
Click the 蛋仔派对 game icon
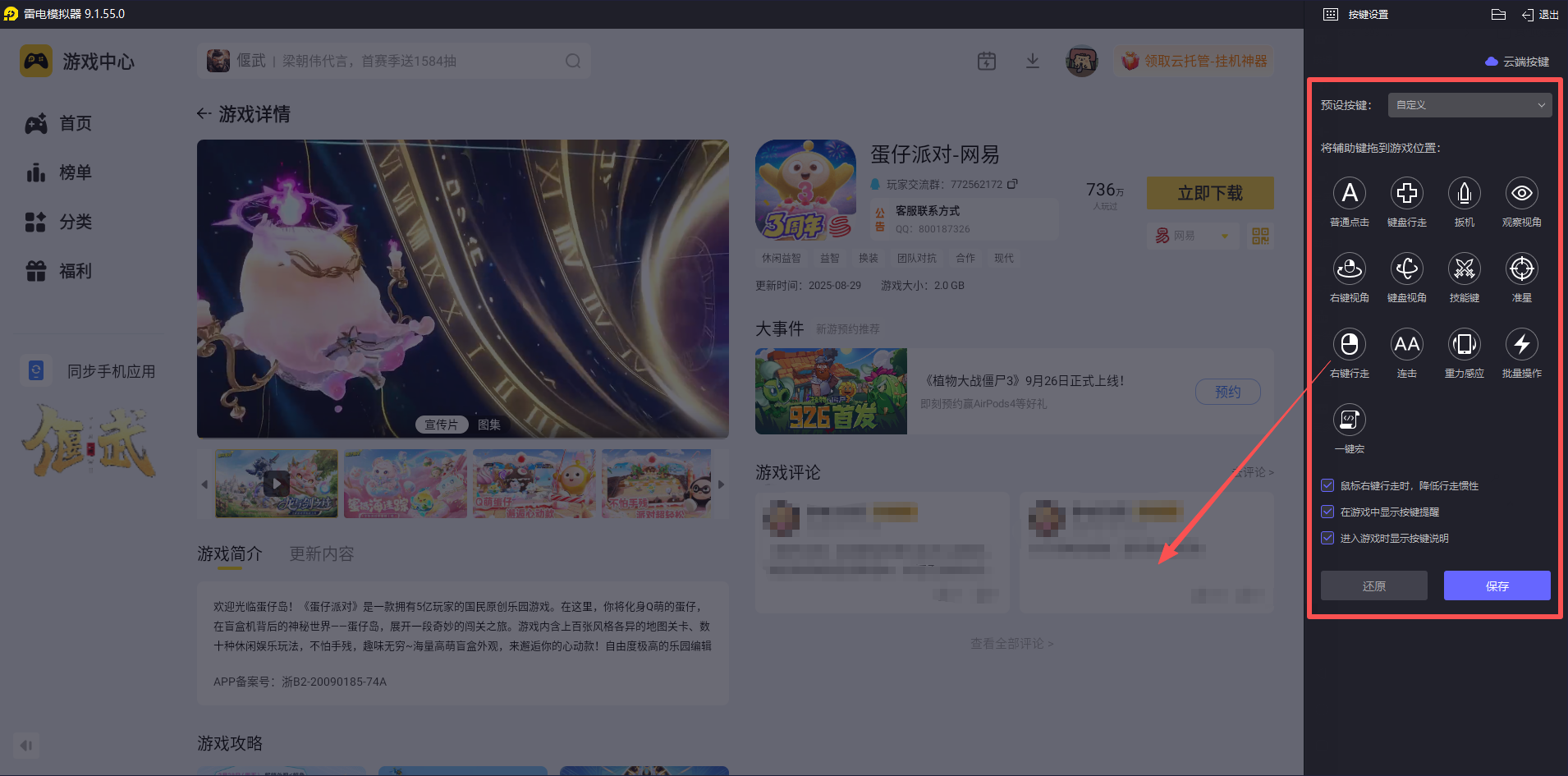[805, 190]
